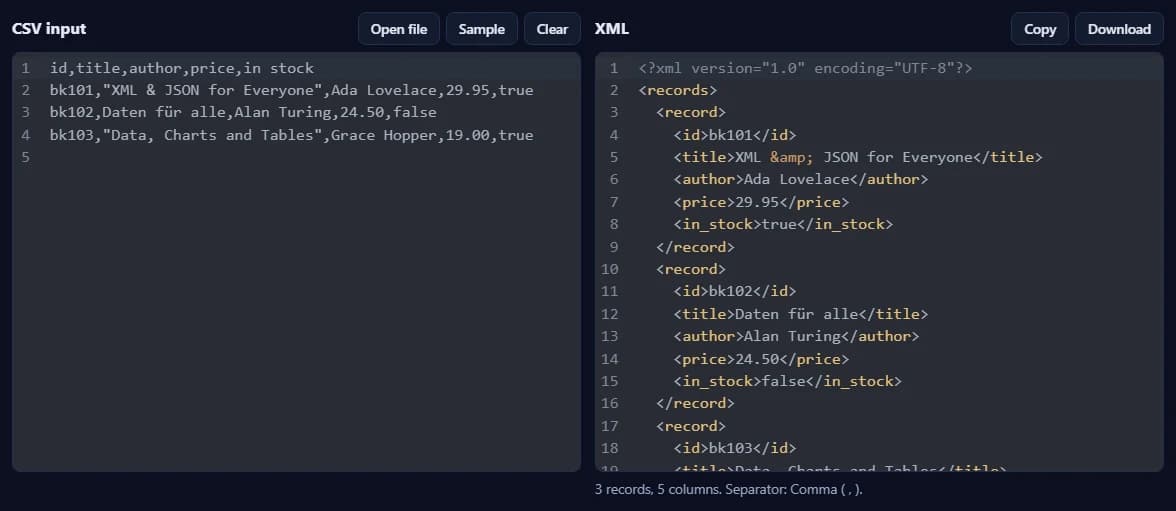Screen dimensions: 1176x511
Task: Click line 16 closing </record> tag
Action: pyautogui.click(x=695, y=403)
